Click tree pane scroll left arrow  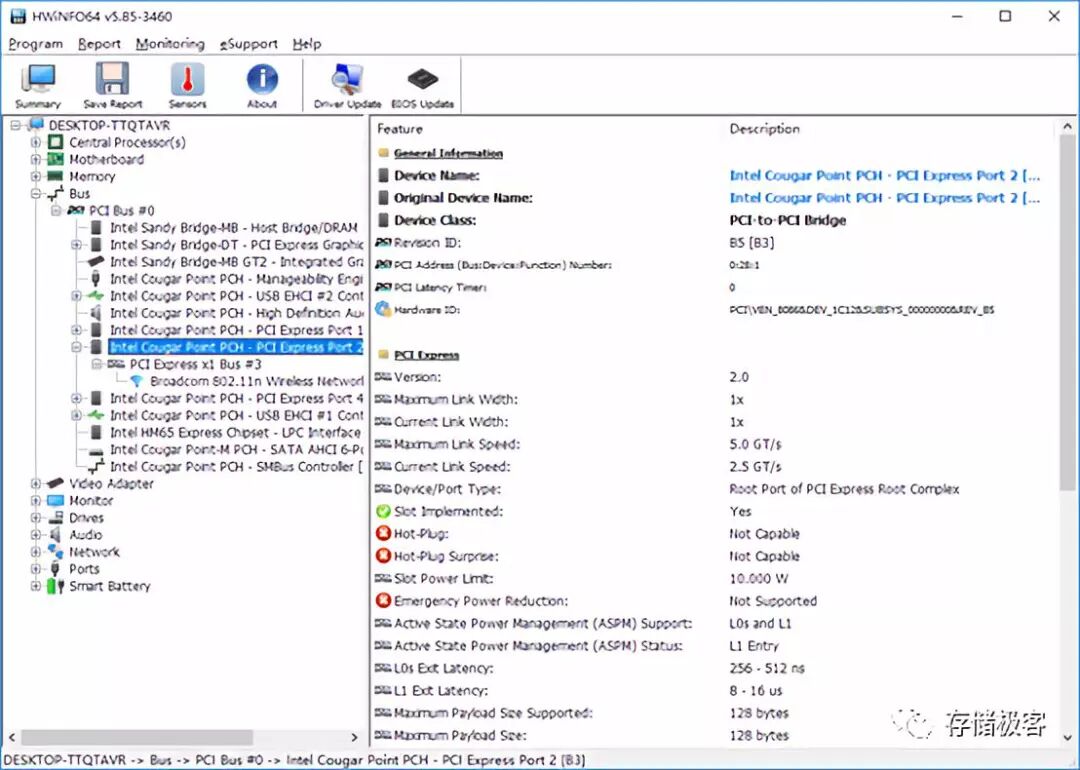(x=12, y=737)
